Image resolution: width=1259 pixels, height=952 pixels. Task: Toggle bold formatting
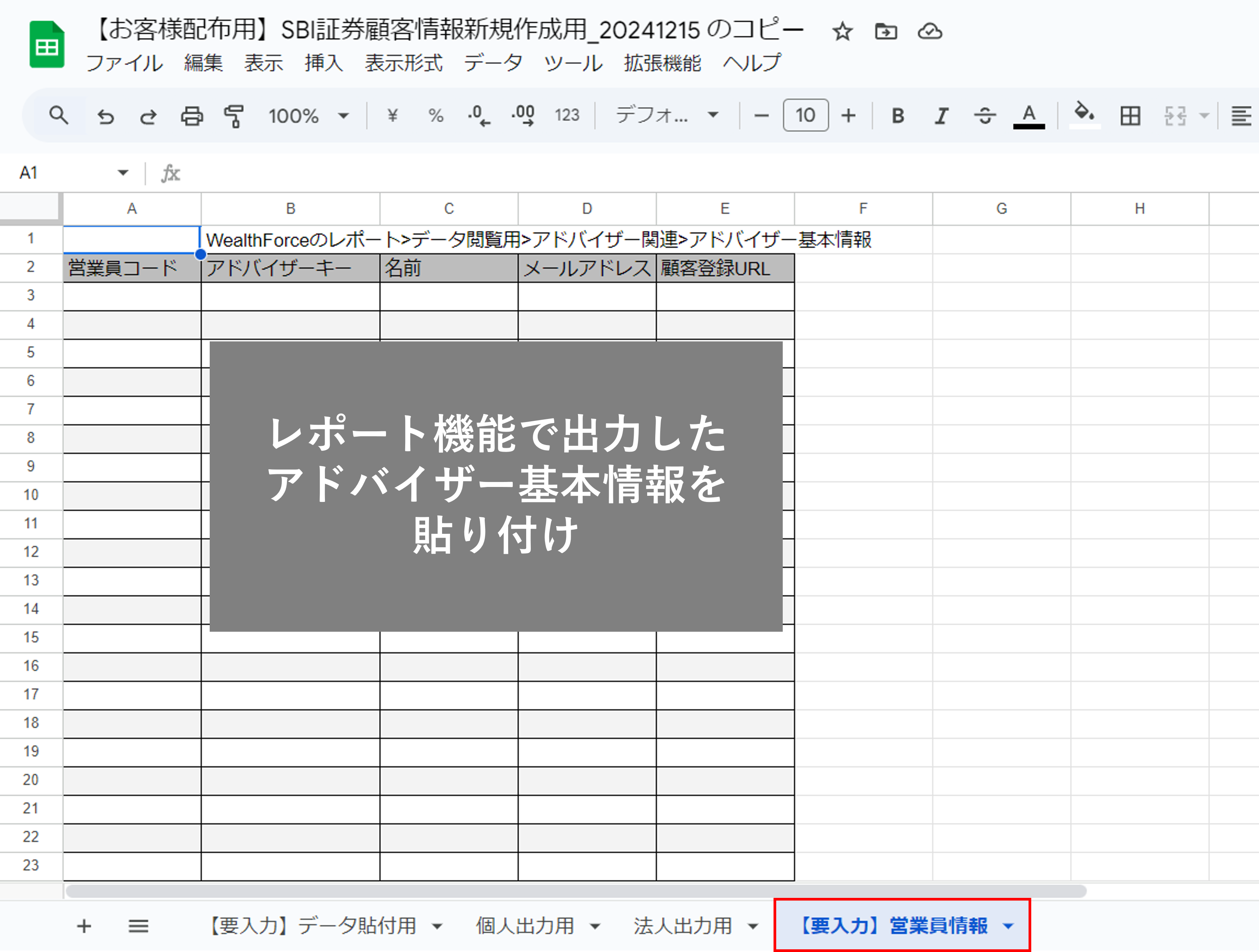coord(898,116)
